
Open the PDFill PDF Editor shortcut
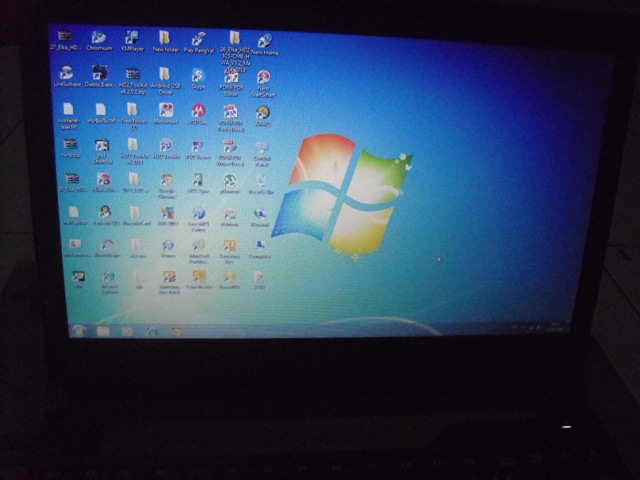(231, 83)
